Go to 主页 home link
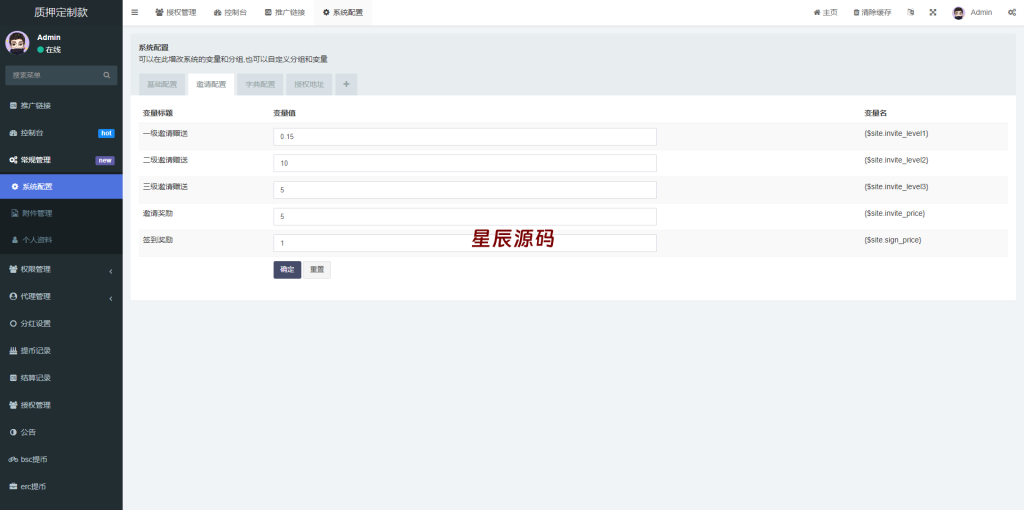 [825, 12]
